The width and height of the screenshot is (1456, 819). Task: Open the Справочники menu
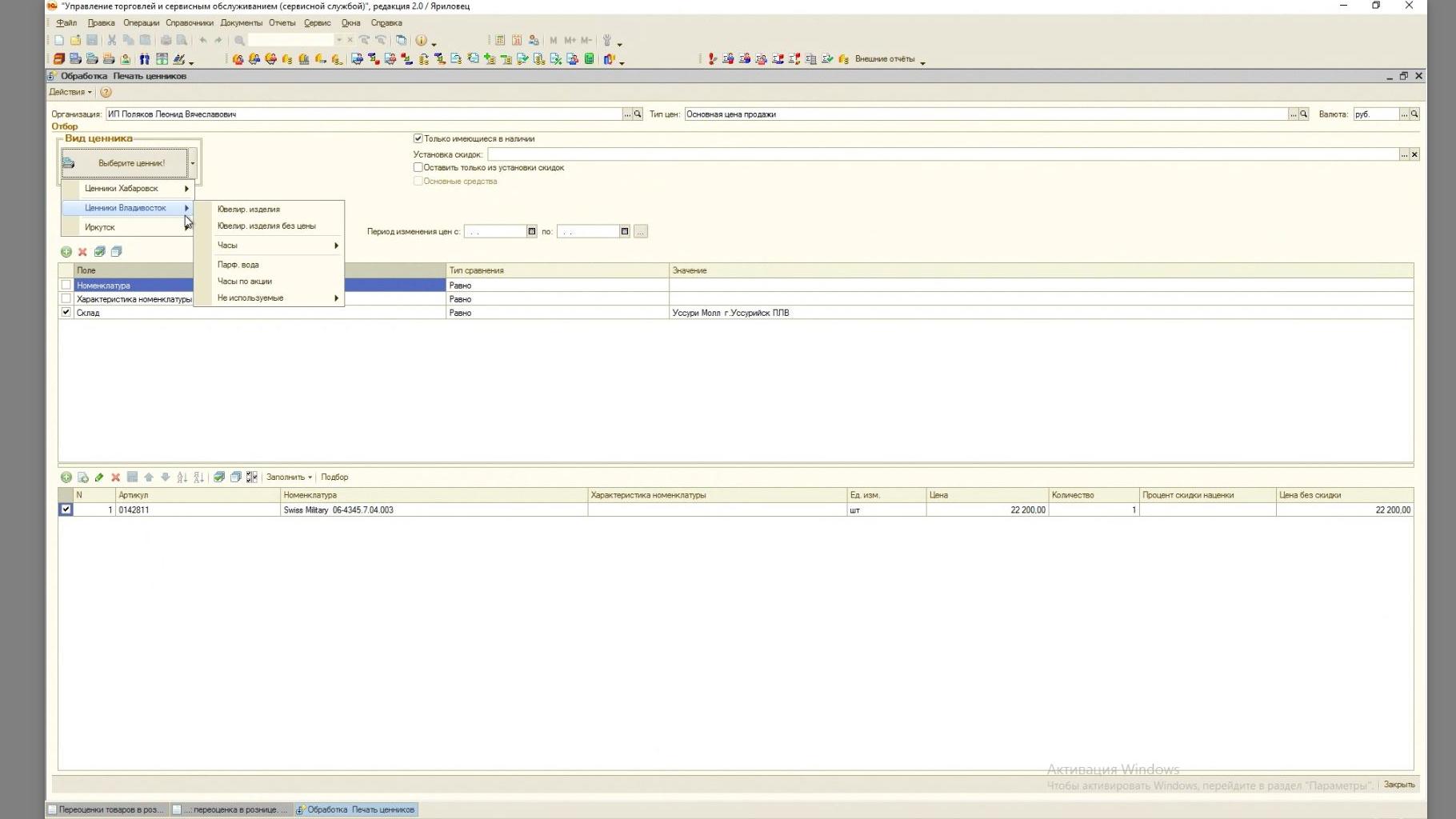(190, 23)
